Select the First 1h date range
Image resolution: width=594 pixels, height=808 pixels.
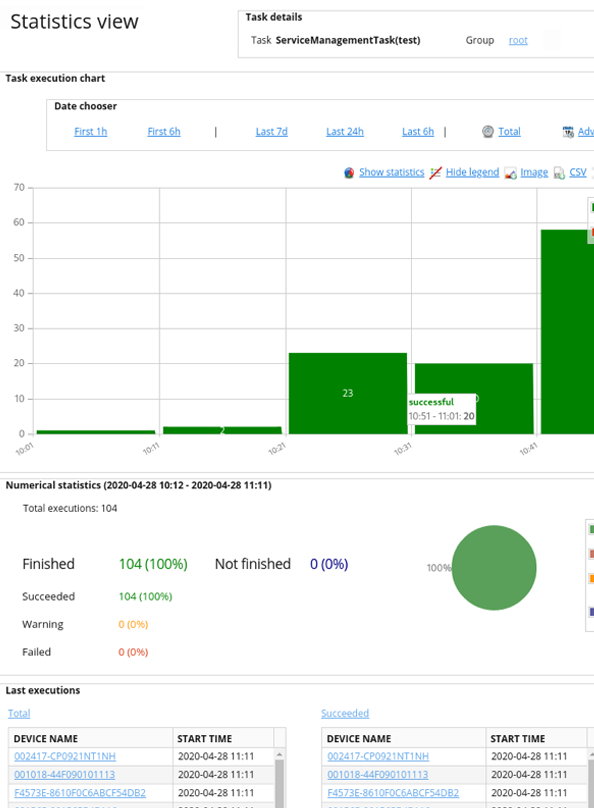[91, 131]
